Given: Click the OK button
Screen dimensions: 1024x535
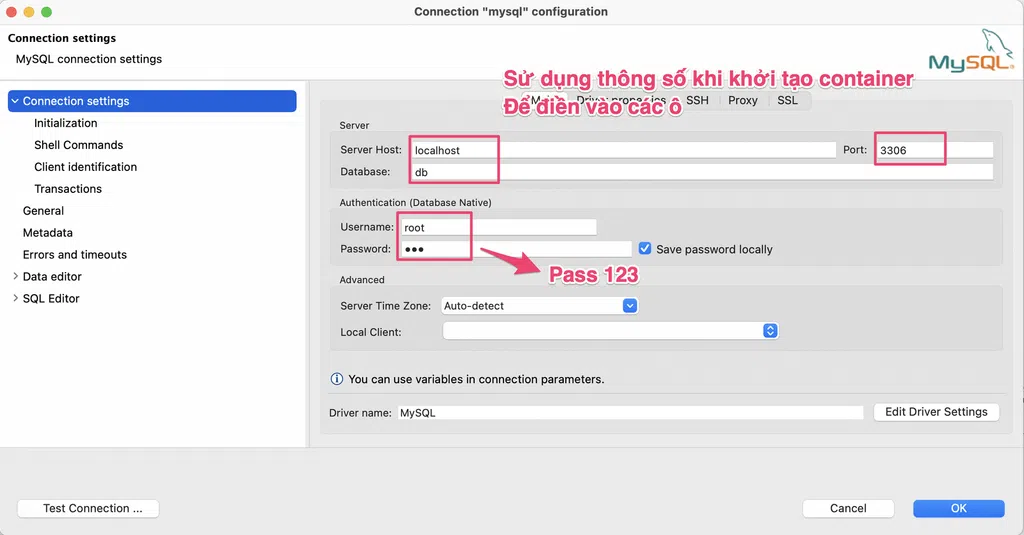Looking at the screenshot, I should (958, 508).
